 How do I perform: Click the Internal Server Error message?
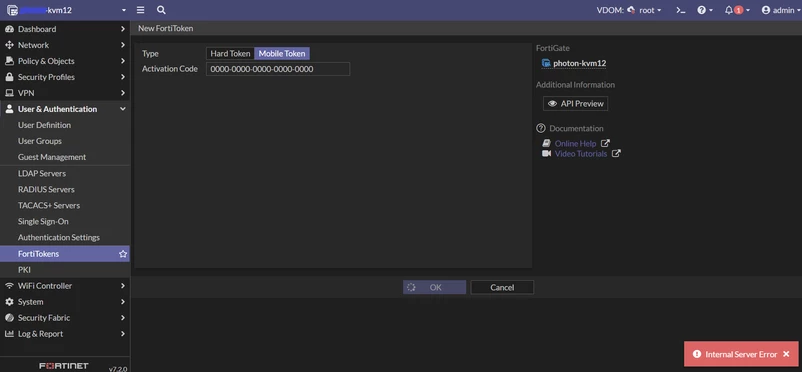click(x=741, y=354)
